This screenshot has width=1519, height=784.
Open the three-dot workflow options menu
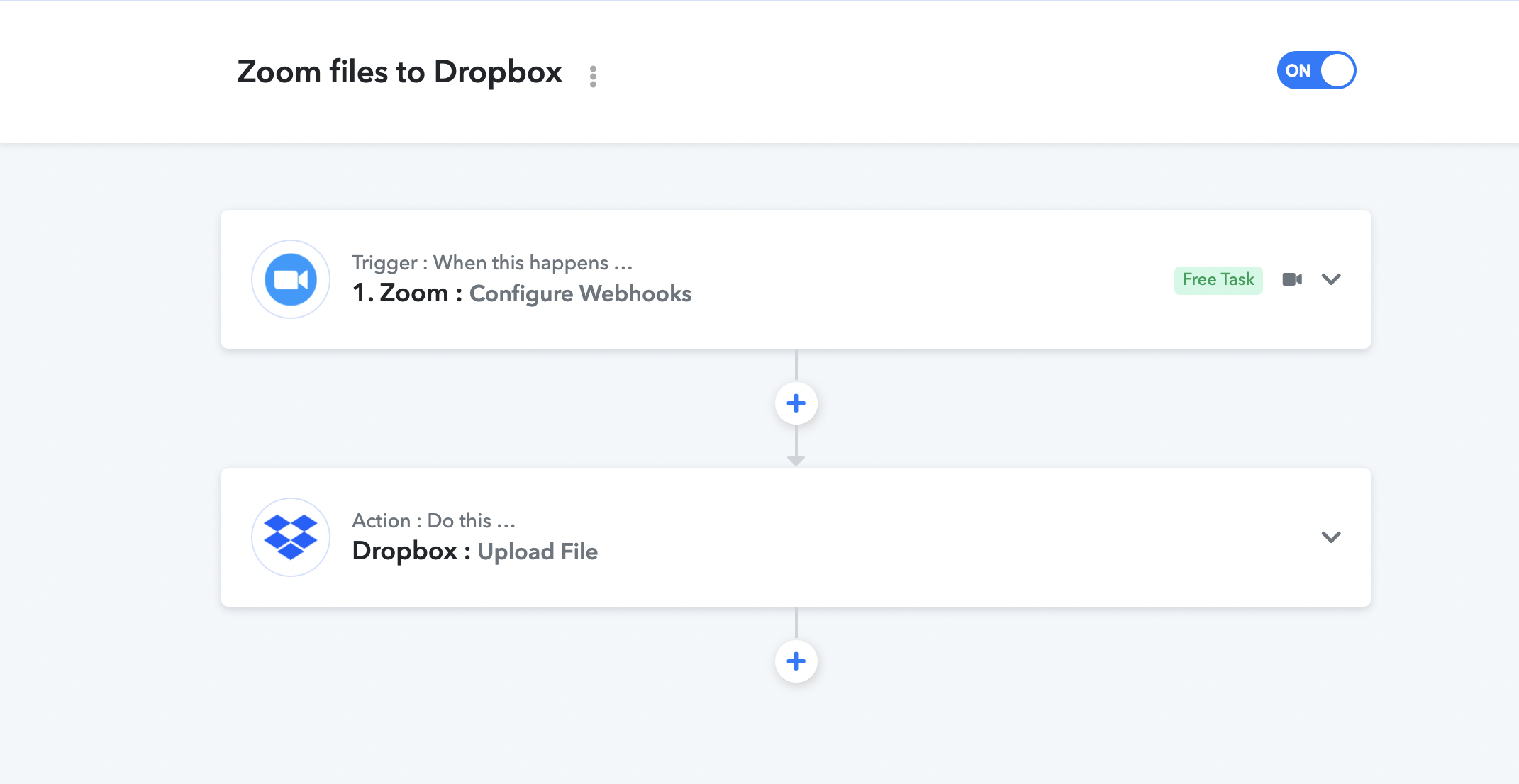(593, 76)
